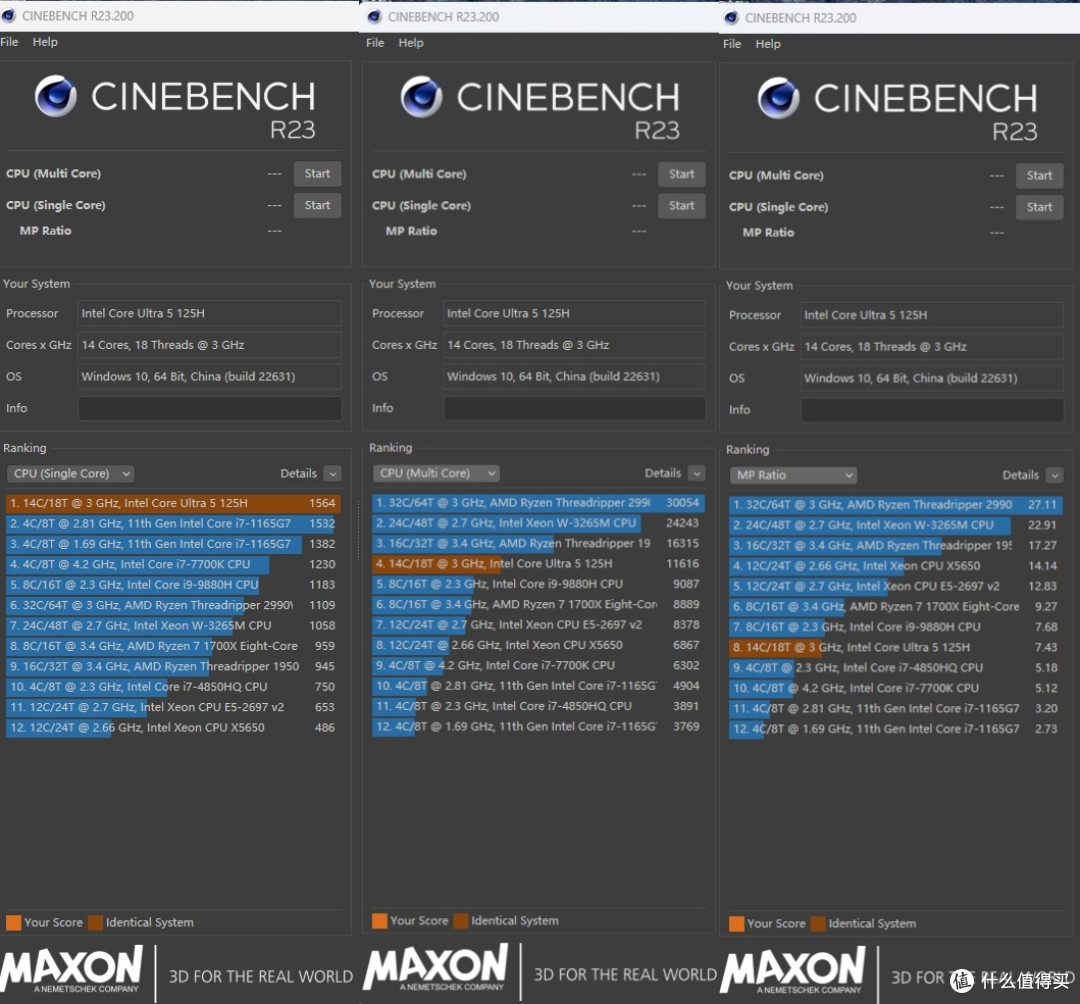Select Core Ultra 5 125H row scoring 11616
The image size is (1080, 1004).
[x=539, y=564]
